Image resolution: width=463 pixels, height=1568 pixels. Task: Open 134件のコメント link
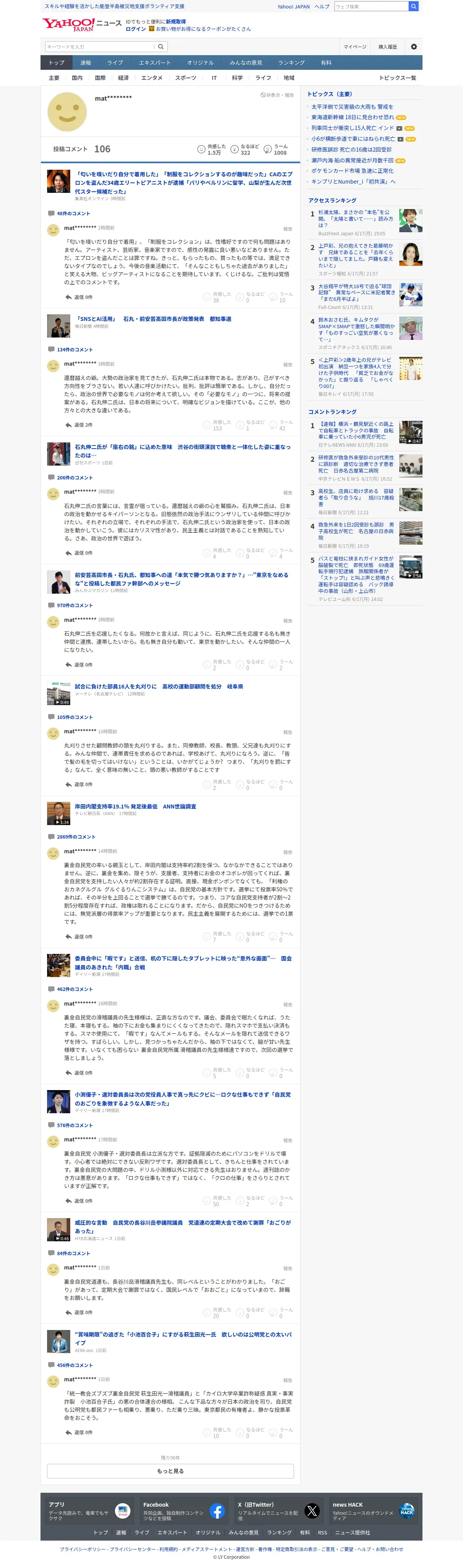coord(75,350)
